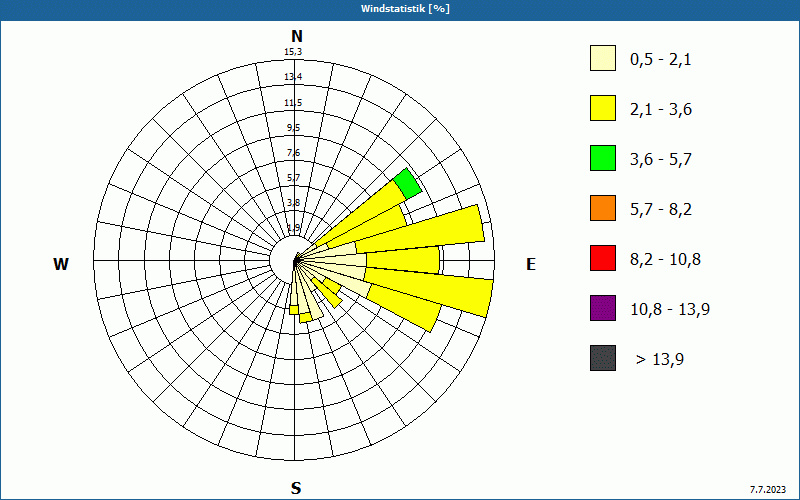Image resolution: width=800 pixels, height=500 pixels.
Task: Click the legend label '> 13,9'
Action: pos(660,360)
